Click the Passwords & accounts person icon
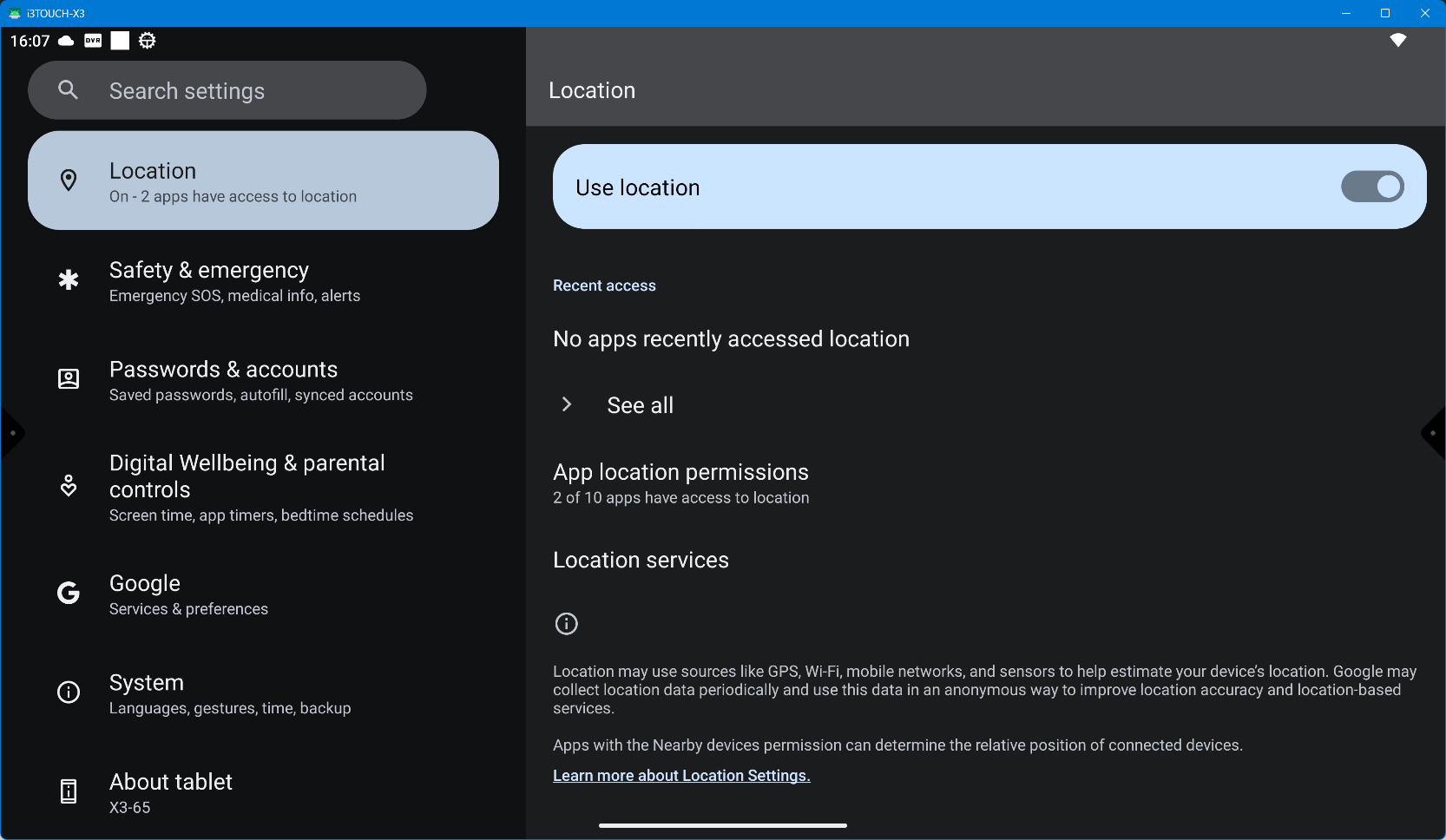Viewport: 1446px width, 840px height. pos(69,379)
